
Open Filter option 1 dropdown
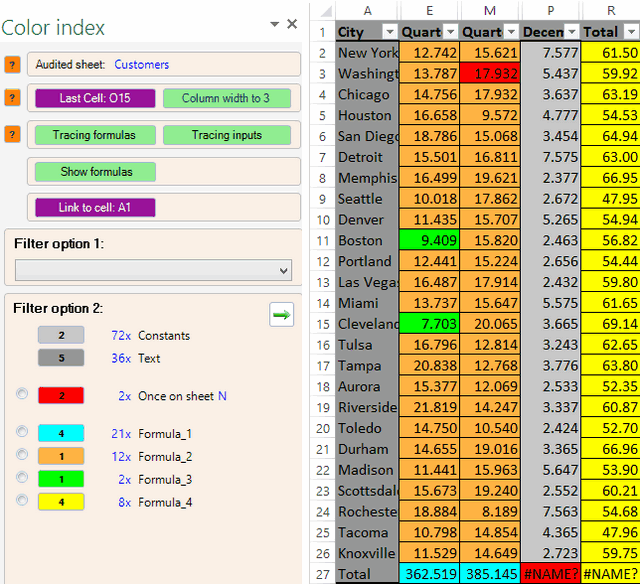coord(153,270)
